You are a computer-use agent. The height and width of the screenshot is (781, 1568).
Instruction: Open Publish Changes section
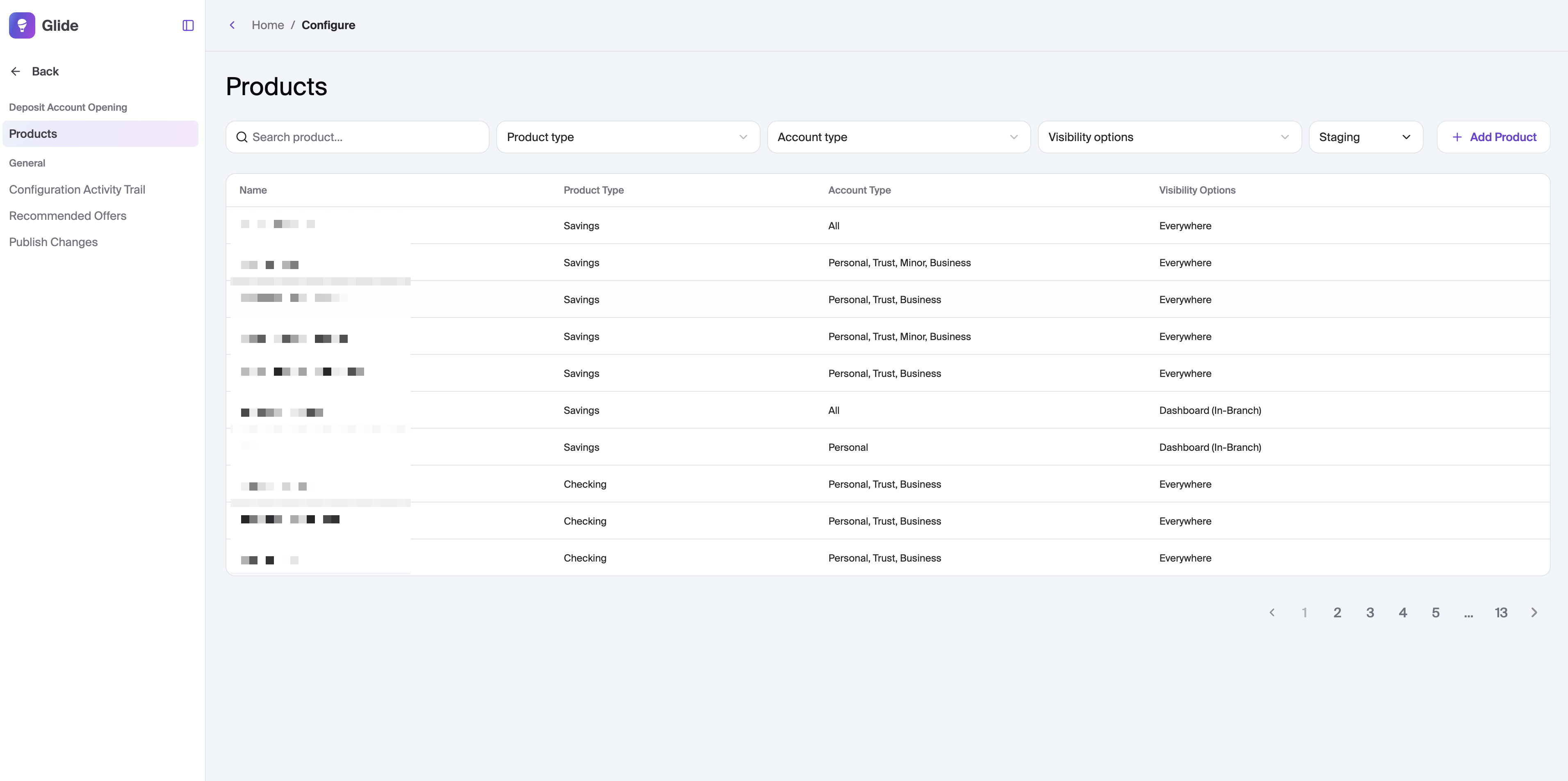54,242
